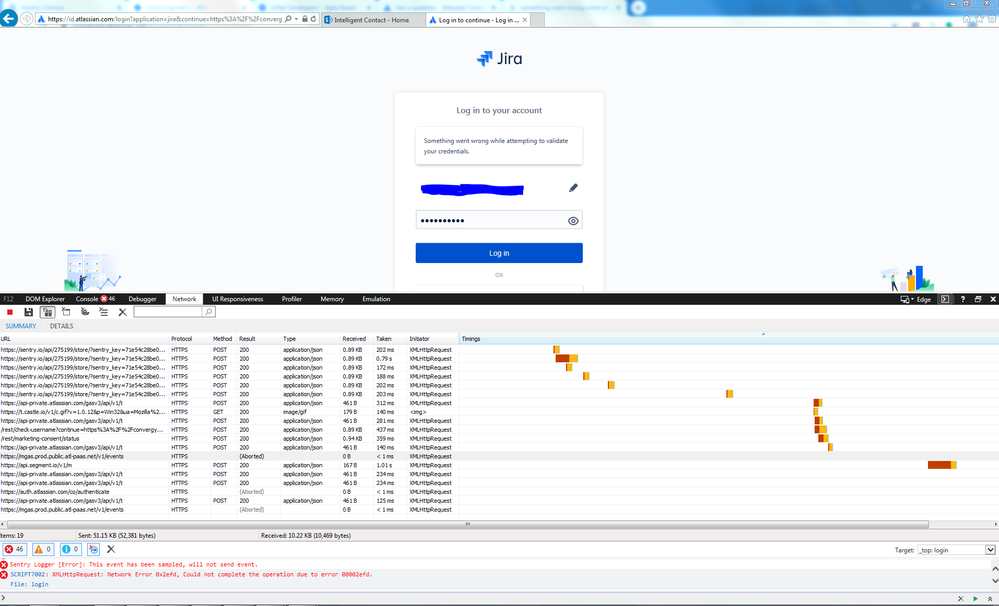Toggle the warnings filter showing 0
The image size is (999, 606).
tap(42, 549)
